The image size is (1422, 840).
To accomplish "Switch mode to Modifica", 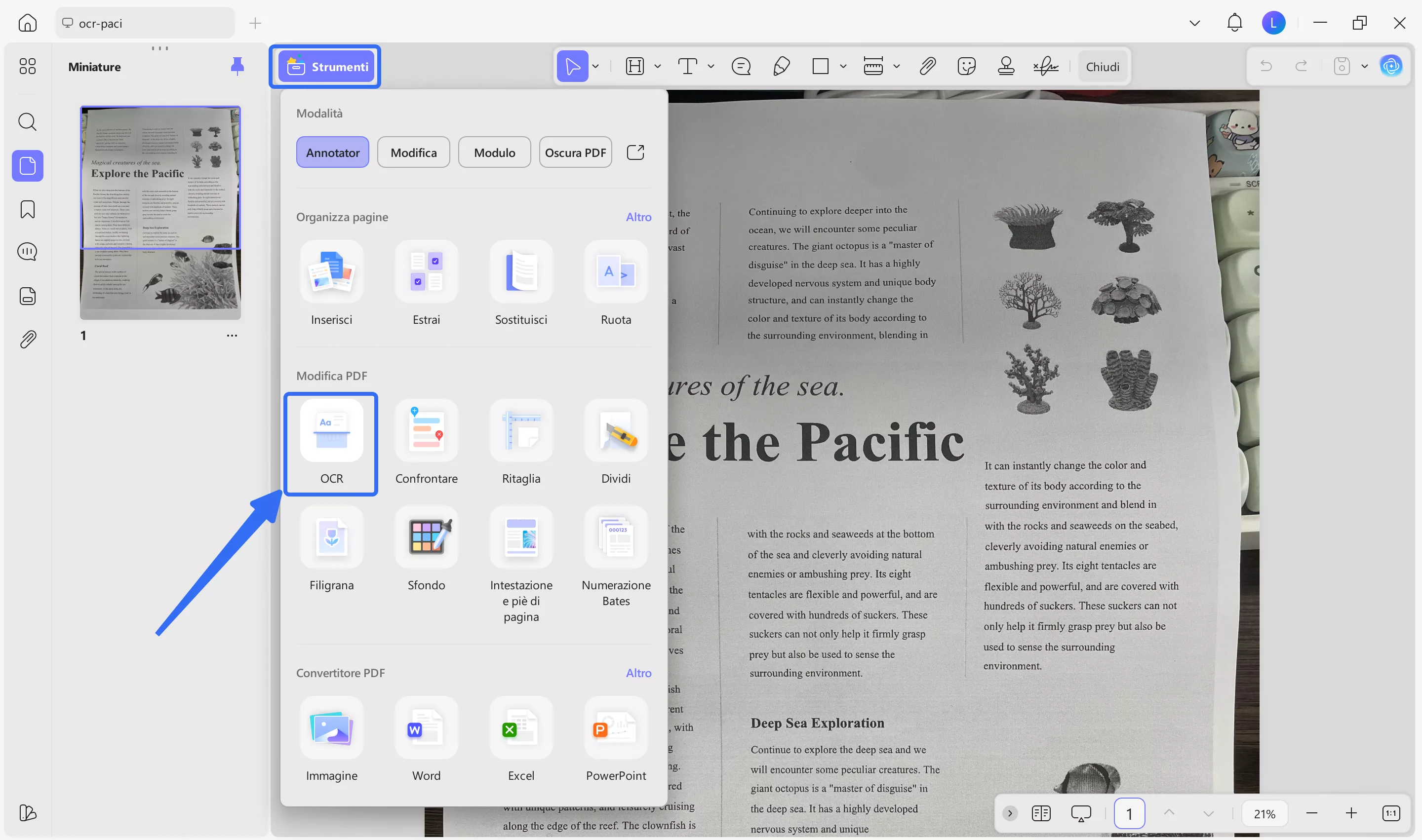I will pos(413,153).
